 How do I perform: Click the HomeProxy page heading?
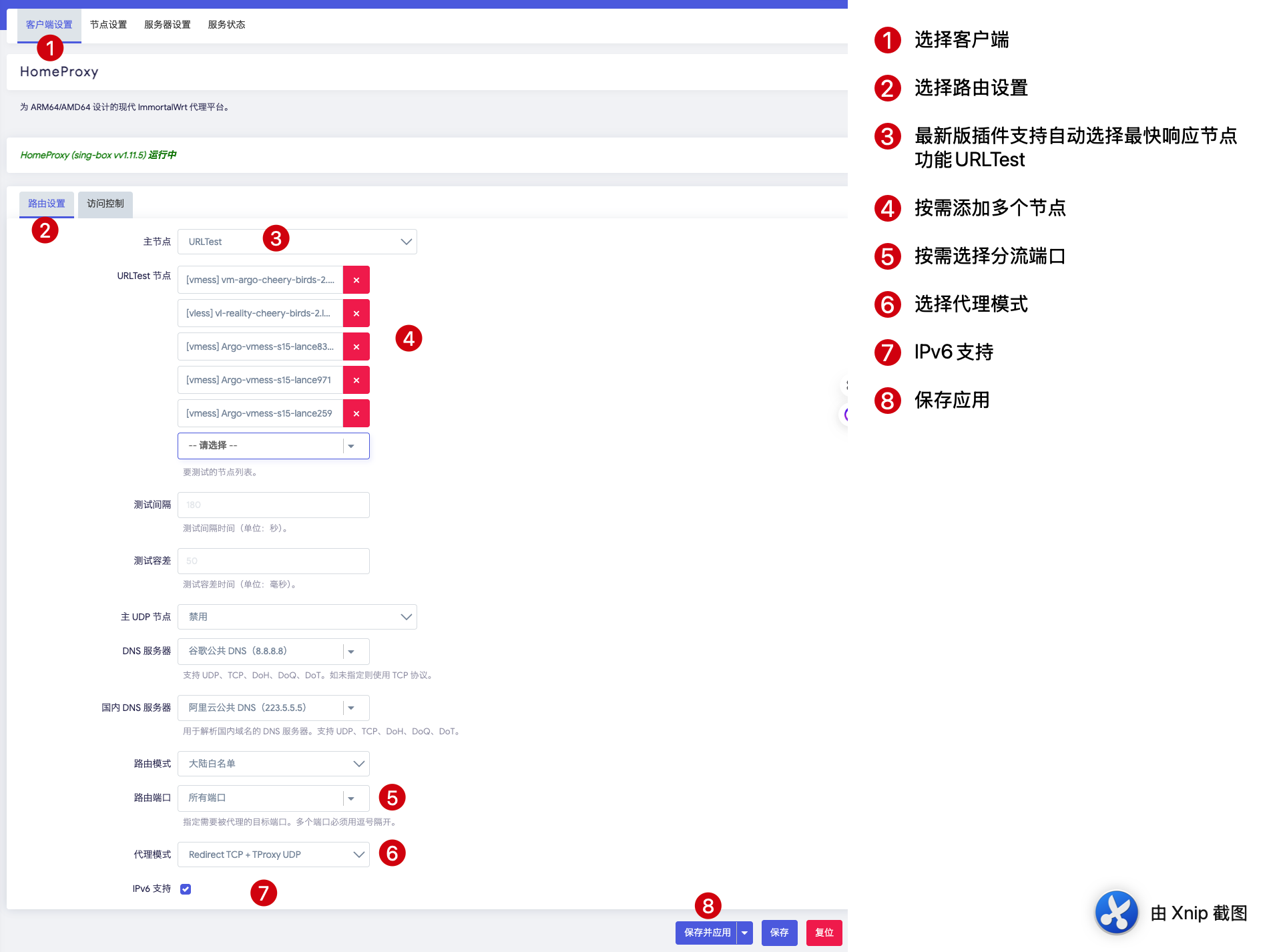pyautogui.click(x=59, y=71)
